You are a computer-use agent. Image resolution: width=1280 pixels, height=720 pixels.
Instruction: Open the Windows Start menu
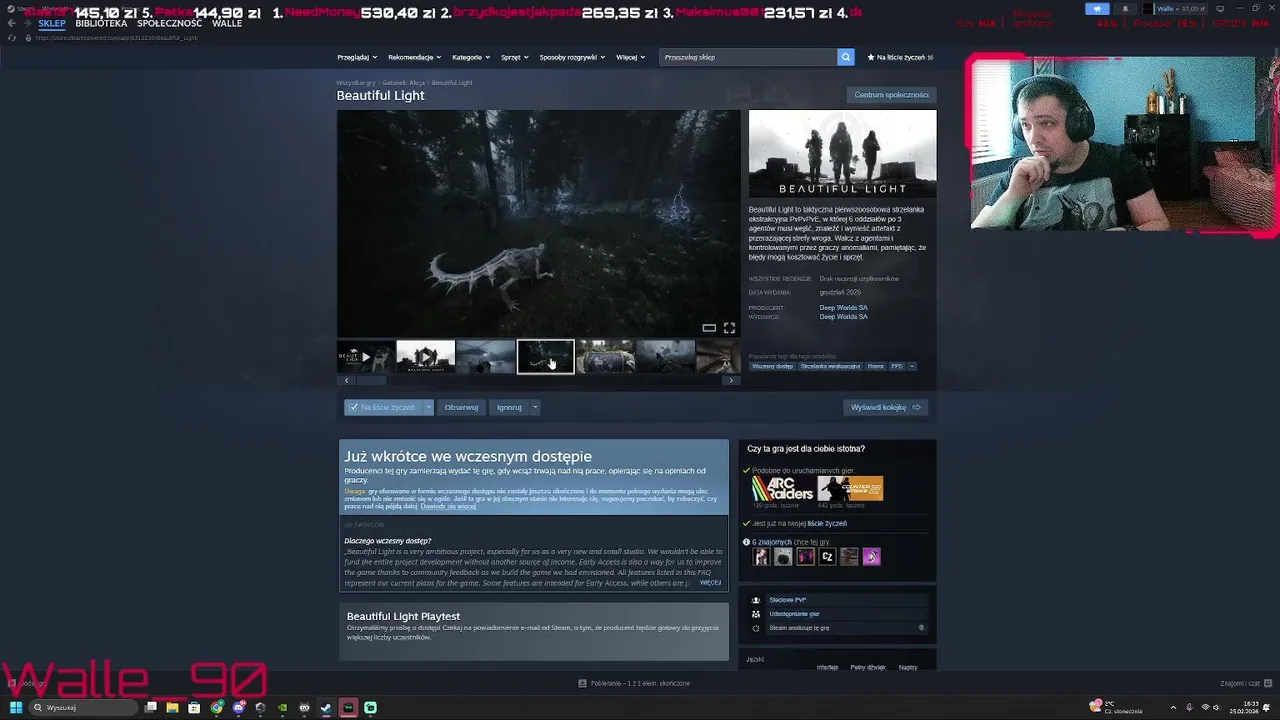(16, 707)
